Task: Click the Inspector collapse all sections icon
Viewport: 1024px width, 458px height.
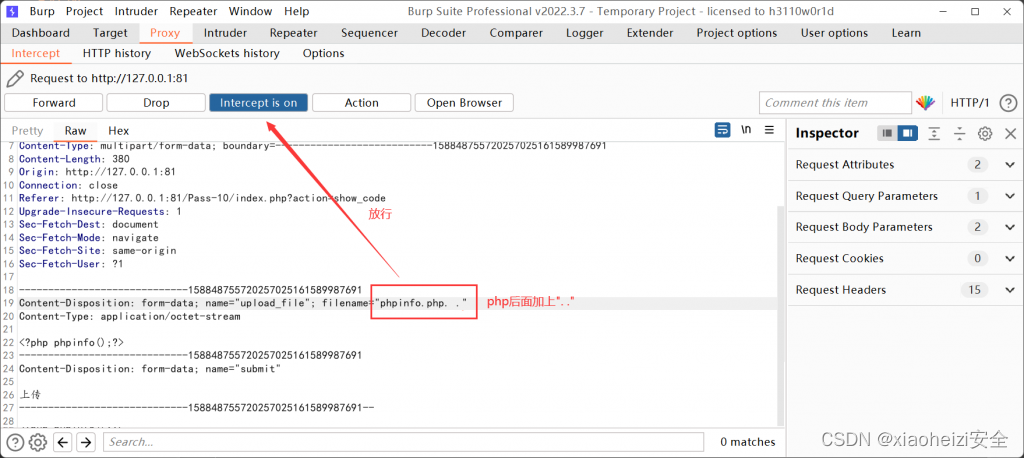Action: click(x=959, y=133)
